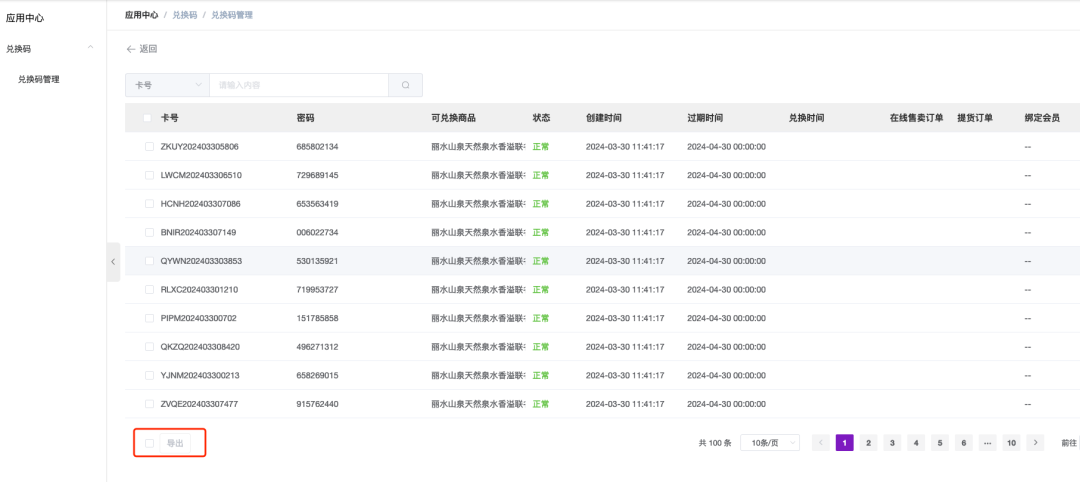Go to next page with right arrow
The image size is (1080, 482).
tap(1035, 443)
